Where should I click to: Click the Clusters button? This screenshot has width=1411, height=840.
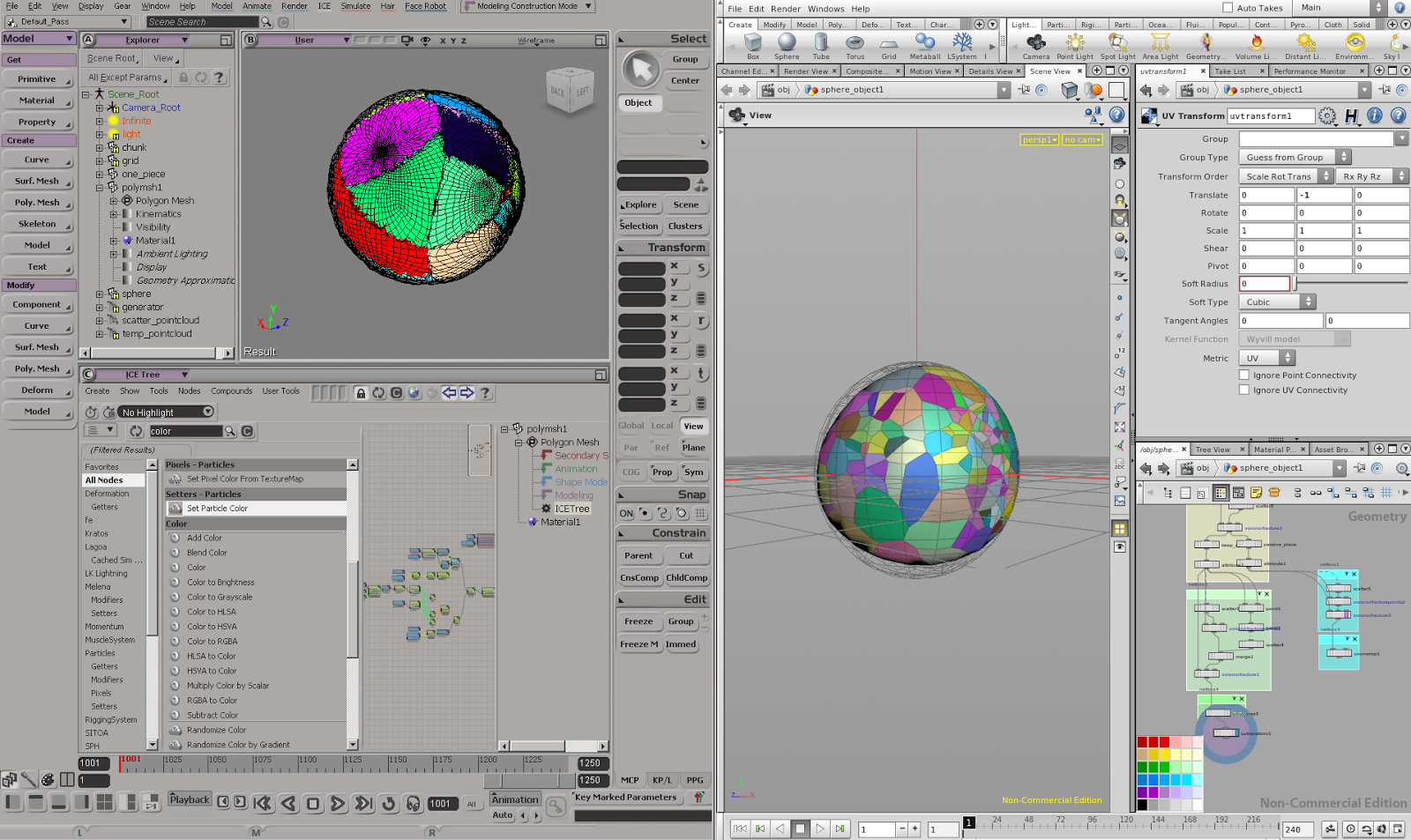tap(685, 227)
